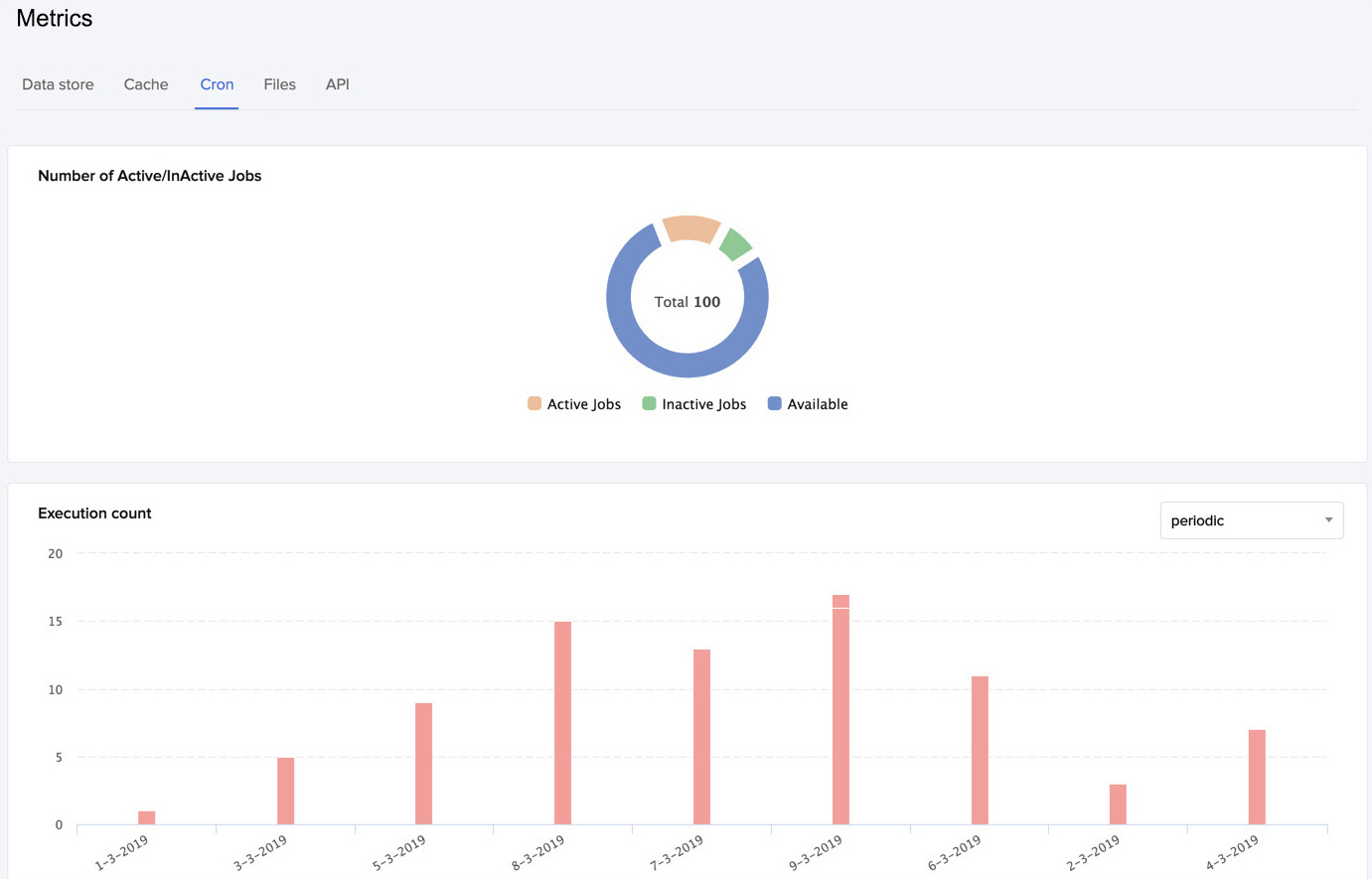Click the Cron tab
This screenshot has width=1372, height=880.
click(x=217, y=84)
